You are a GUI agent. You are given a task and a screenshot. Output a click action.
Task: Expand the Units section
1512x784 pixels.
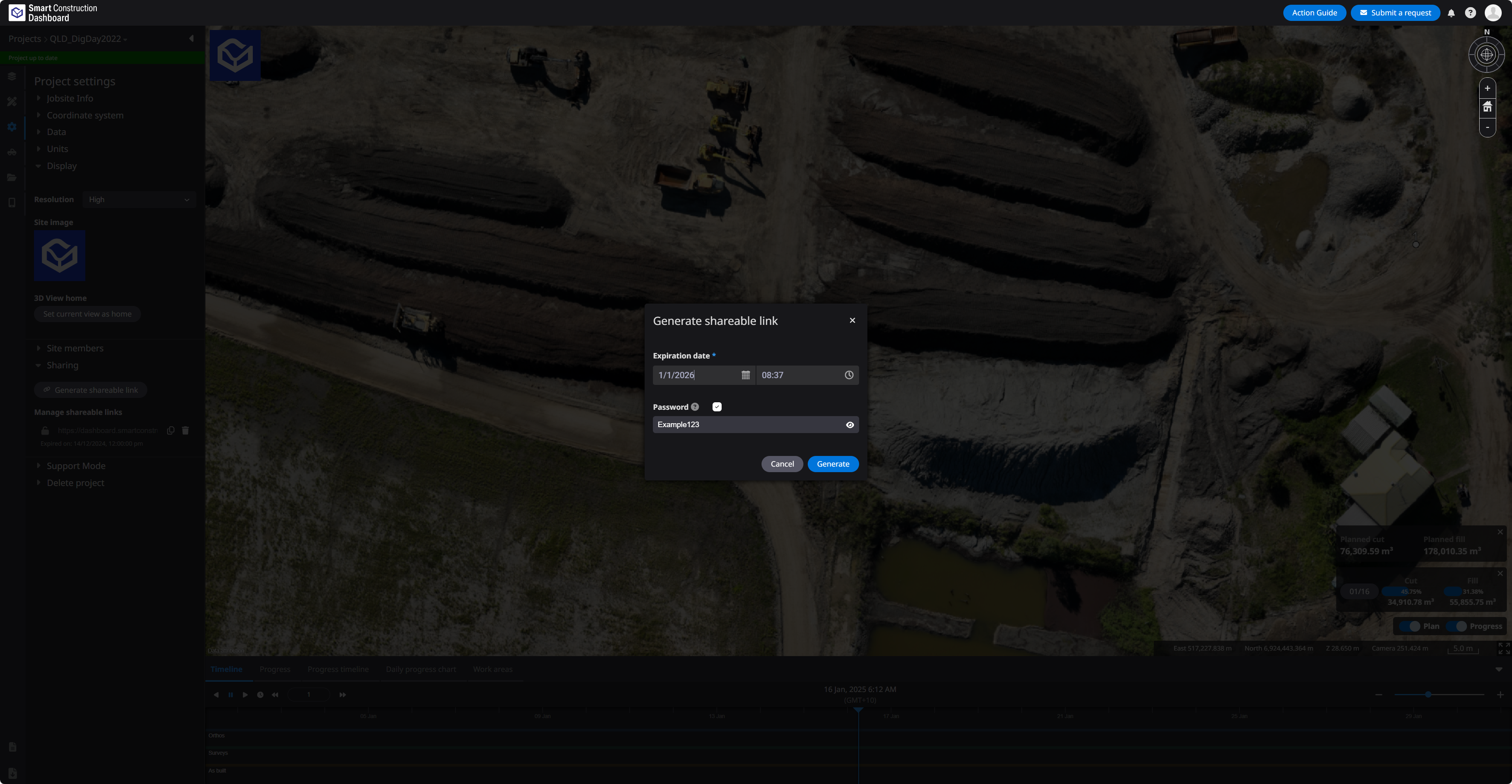[58, 149]
